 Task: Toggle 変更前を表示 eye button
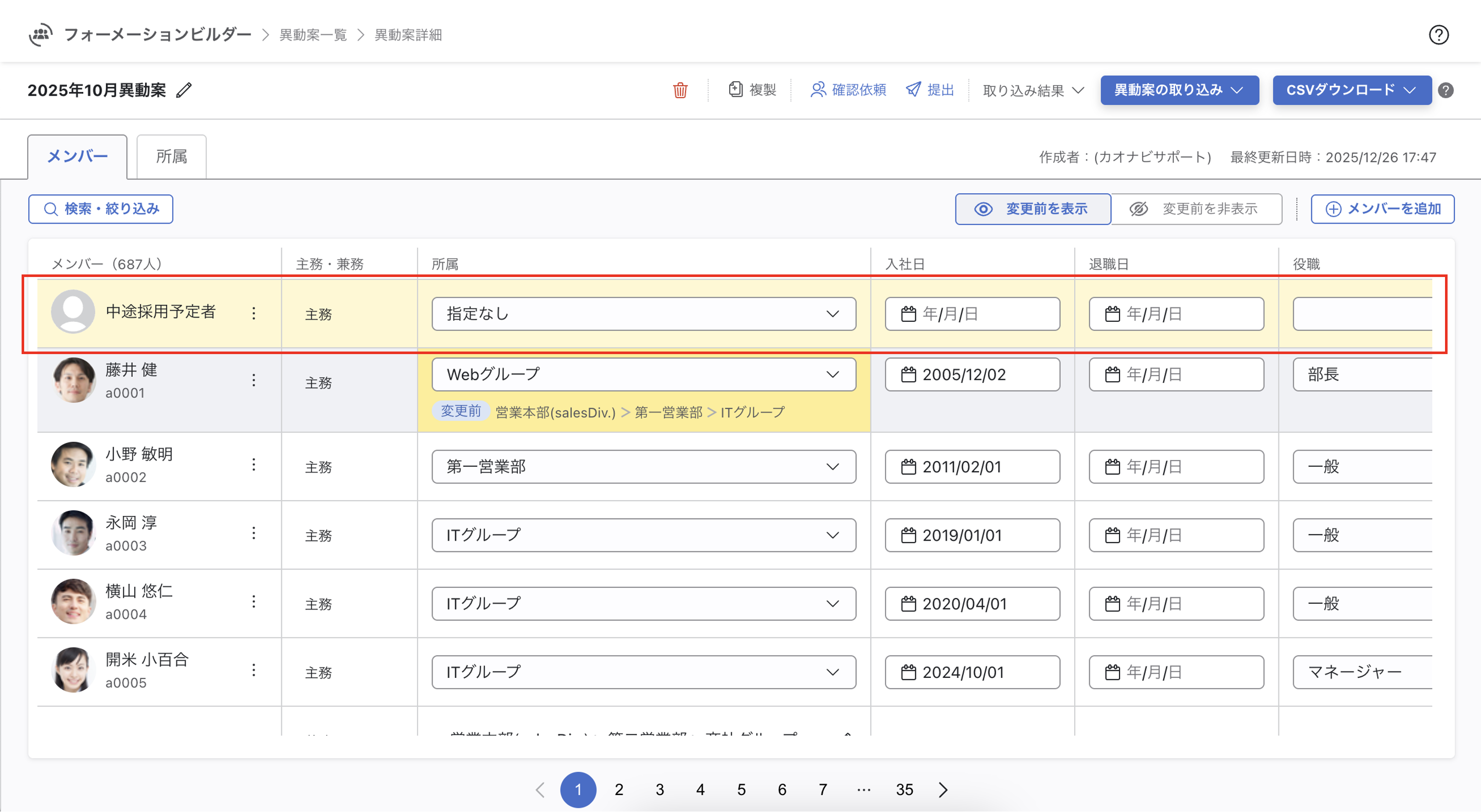pos(1033,209)
